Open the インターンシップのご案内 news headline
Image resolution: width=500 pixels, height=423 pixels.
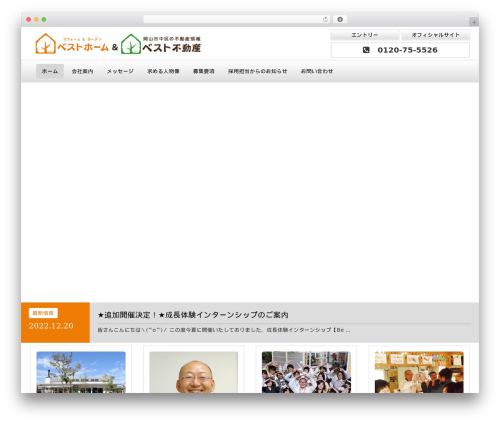(193, 315)
